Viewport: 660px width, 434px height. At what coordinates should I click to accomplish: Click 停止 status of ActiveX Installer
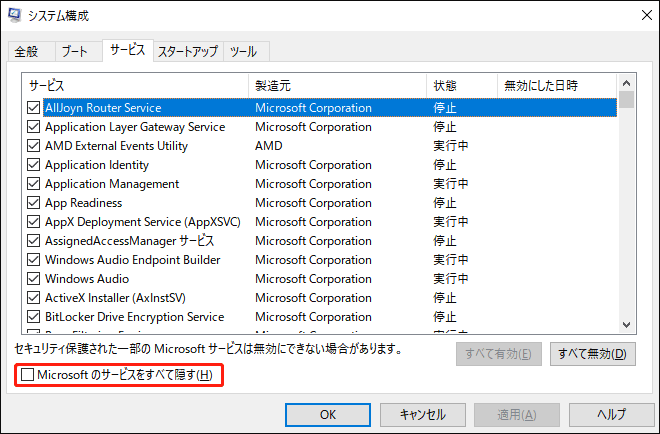point(445,298)
